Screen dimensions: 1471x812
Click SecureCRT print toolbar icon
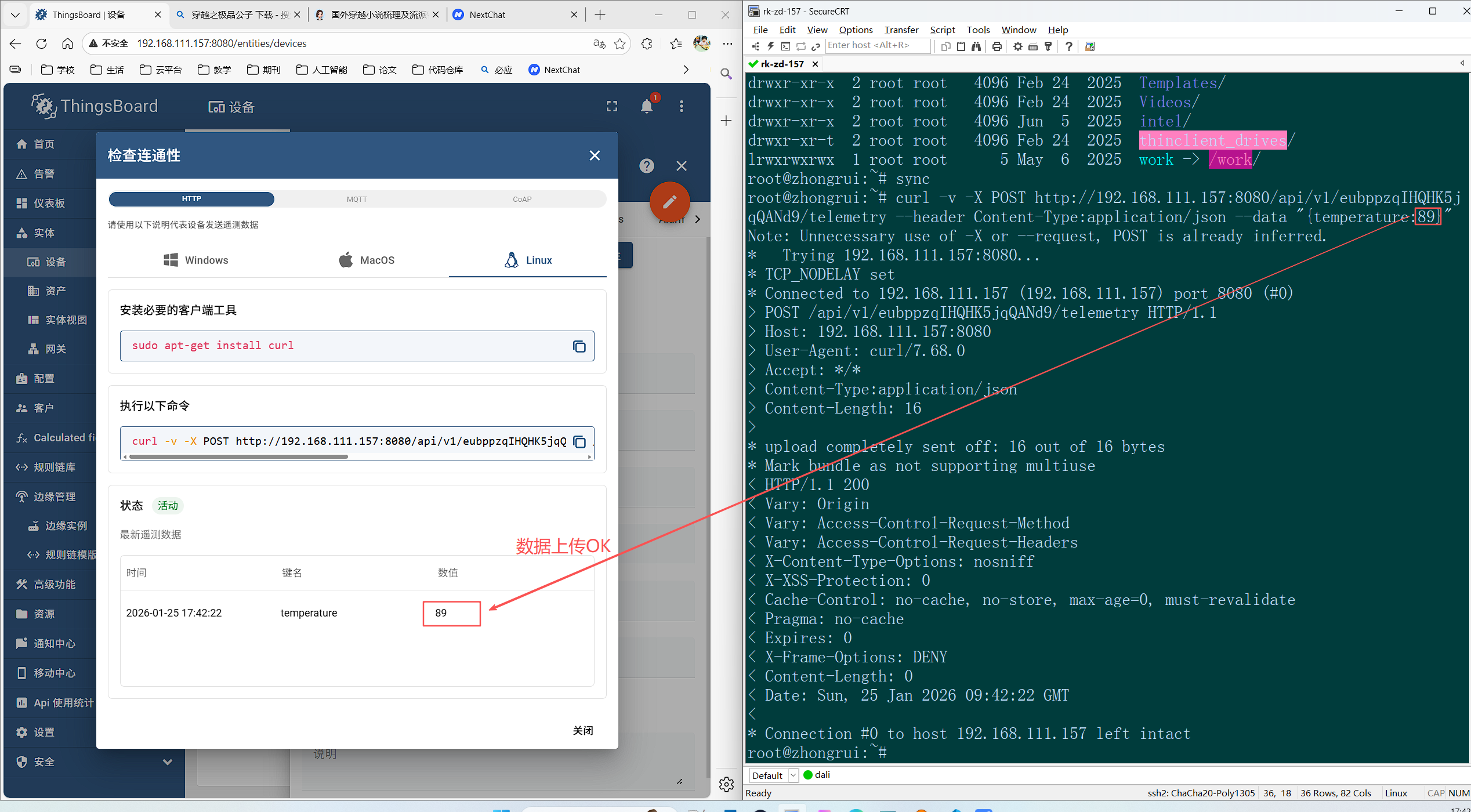[997, 46]
